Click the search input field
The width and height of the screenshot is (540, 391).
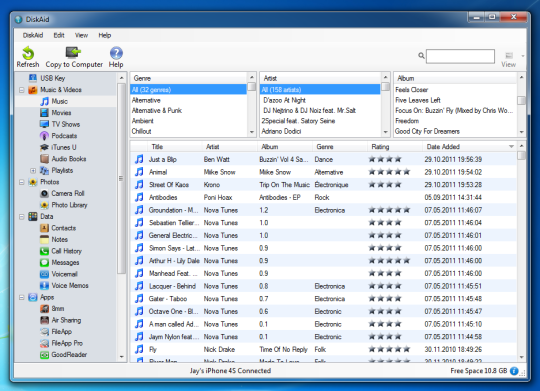(x=460, y=56)
